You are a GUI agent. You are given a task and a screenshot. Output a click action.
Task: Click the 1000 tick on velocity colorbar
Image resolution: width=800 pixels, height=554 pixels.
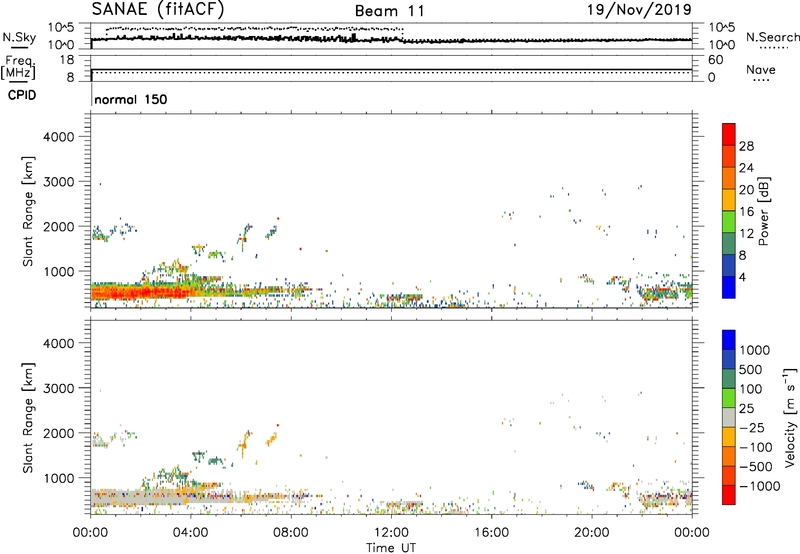755,350
